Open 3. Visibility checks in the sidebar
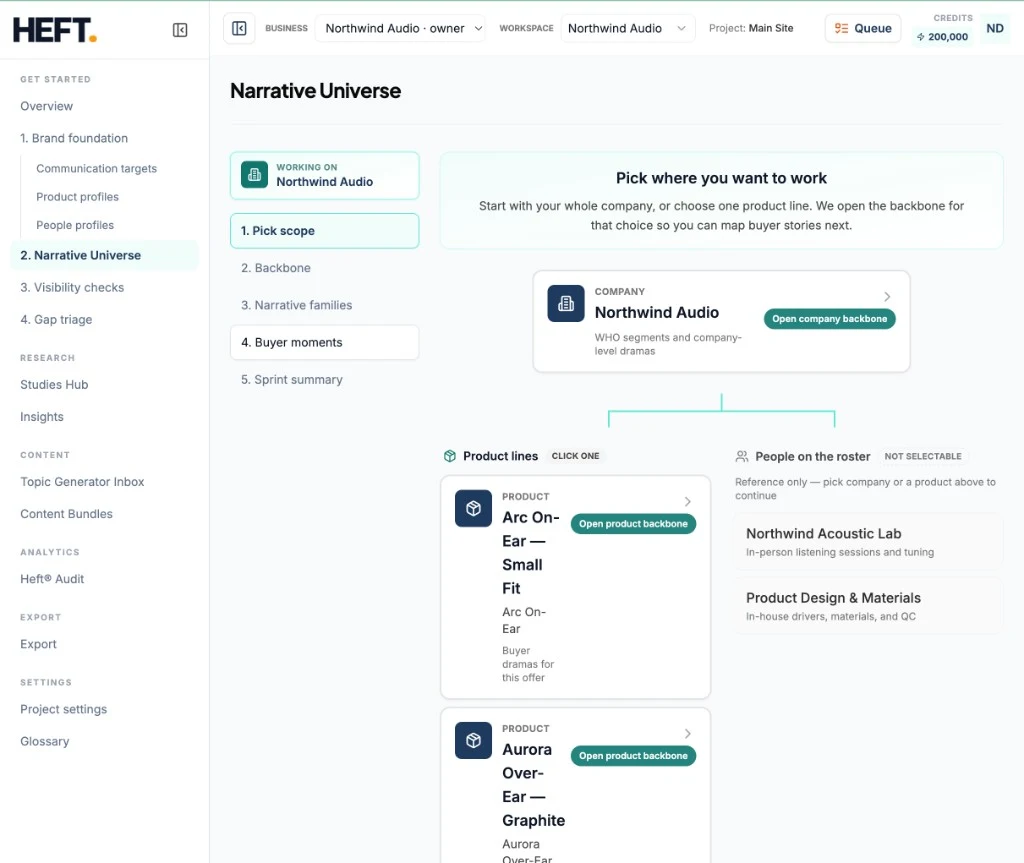Screen dimensions: 1024x863 click(72, 287)
